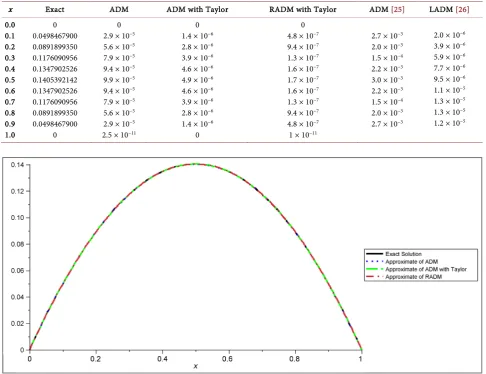The image size is (486, 374).
Task: Select exact value 0.0498467900 in row 0.9
Action: (x=55, y=124)
